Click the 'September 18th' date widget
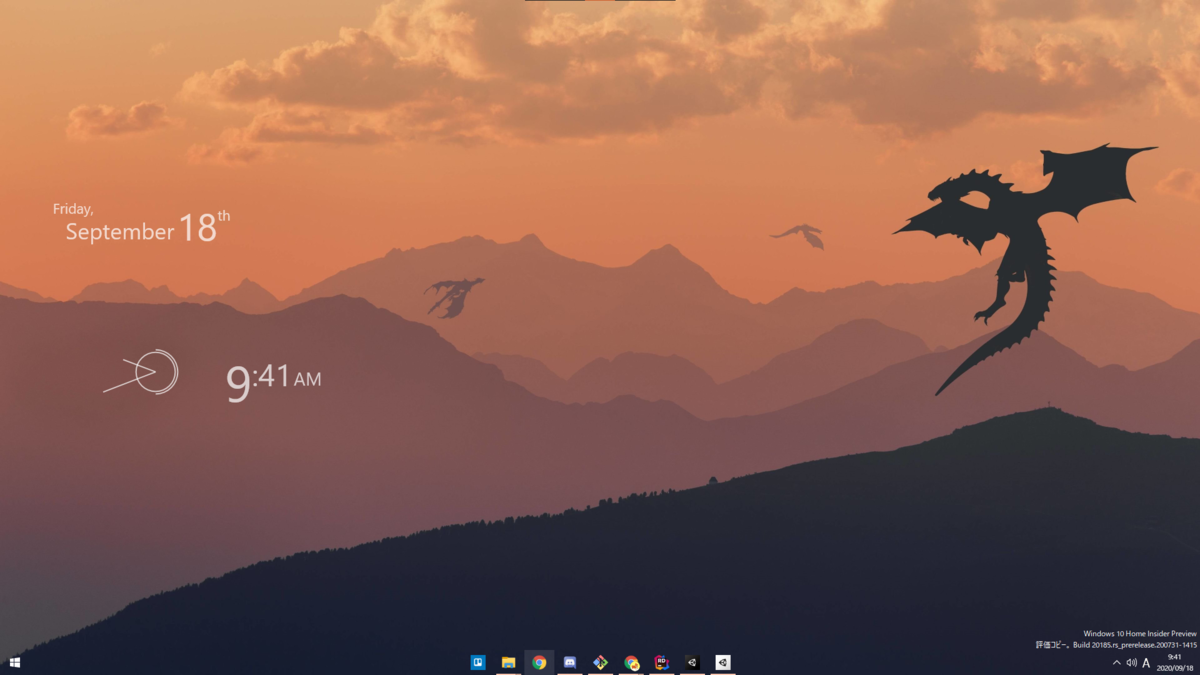Screen dimensions: 1200x675 pos(148,229)
